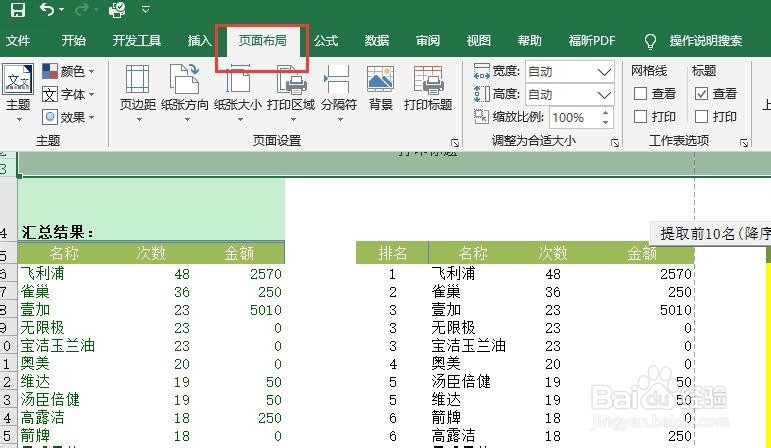
Task: Click the 页边距 margins icon
Action: click(138, 79)
